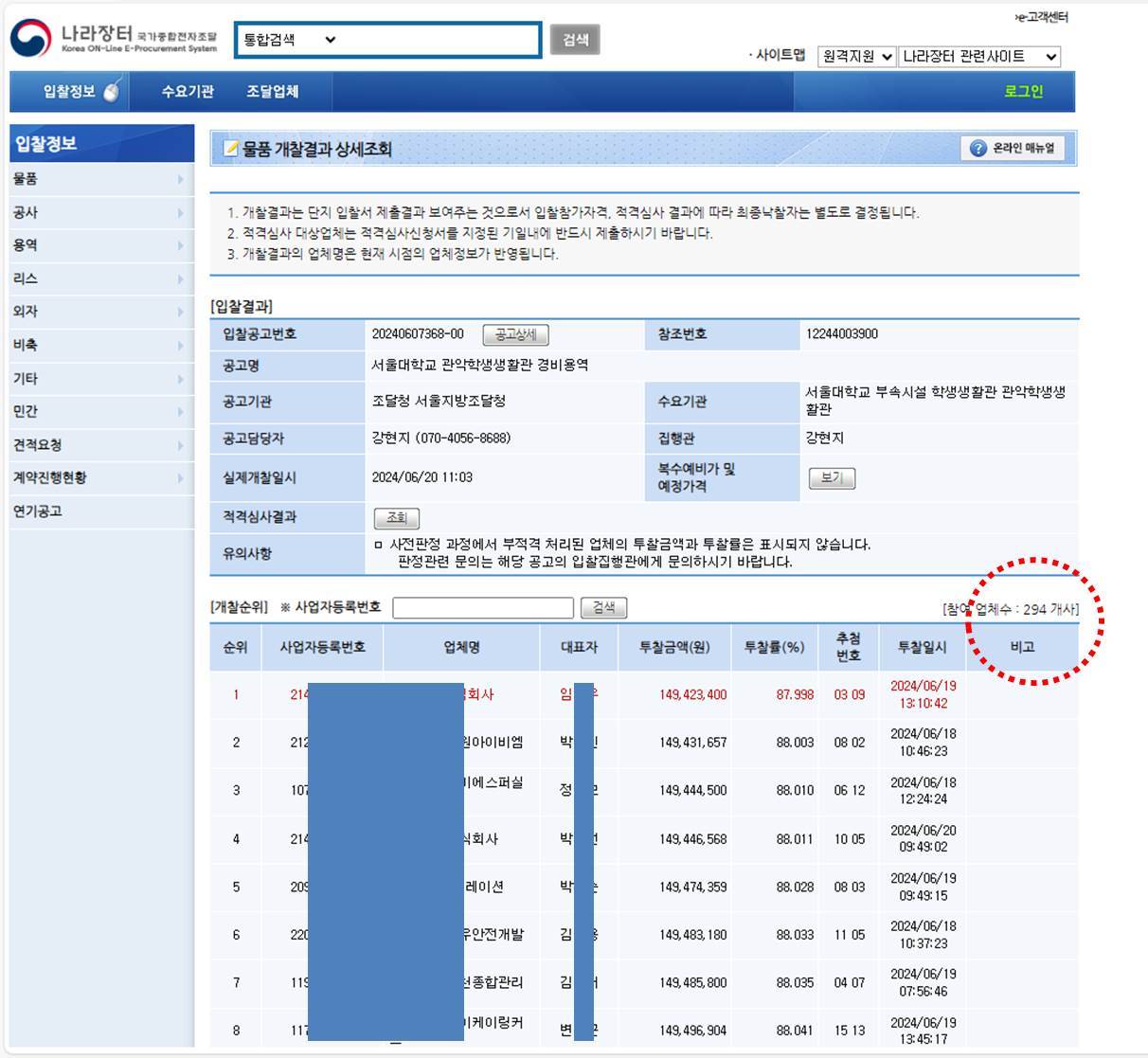
Task: Click bid amount 149,474,359
Action: tap(693, 887)
